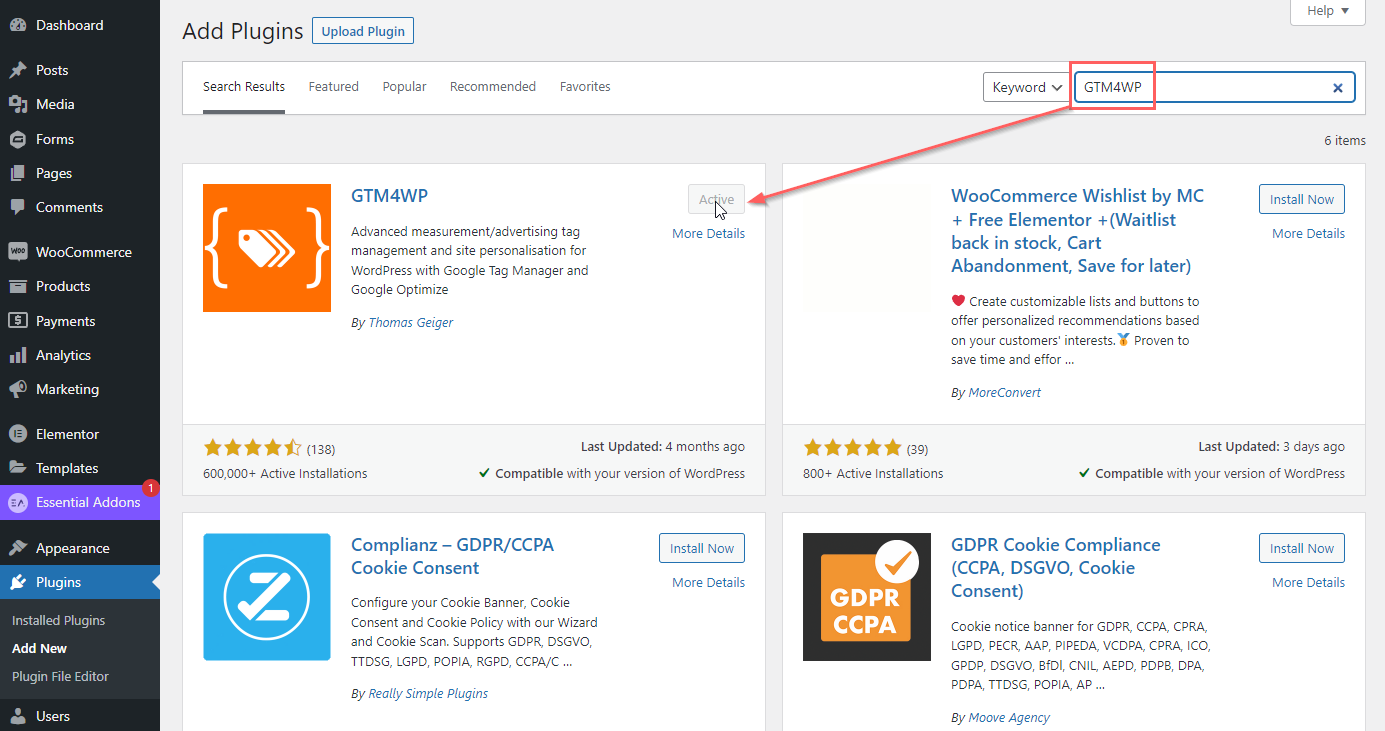Switch to the Search Results tab
Image resolution: width=1385 pixels, height=731 pixels.
point(244,87)
